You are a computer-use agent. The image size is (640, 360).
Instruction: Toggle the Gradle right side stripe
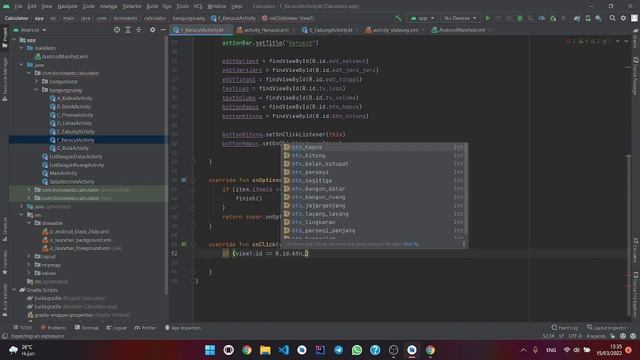point(636,38)
